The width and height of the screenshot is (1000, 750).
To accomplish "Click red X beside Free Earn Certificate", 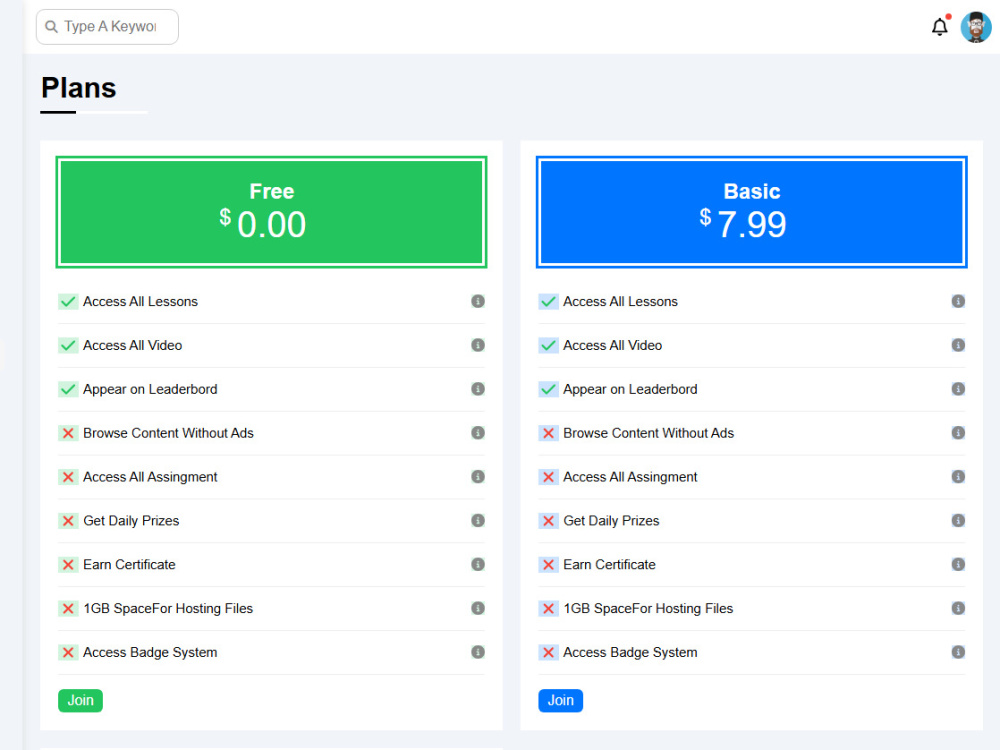I will 68,564.
